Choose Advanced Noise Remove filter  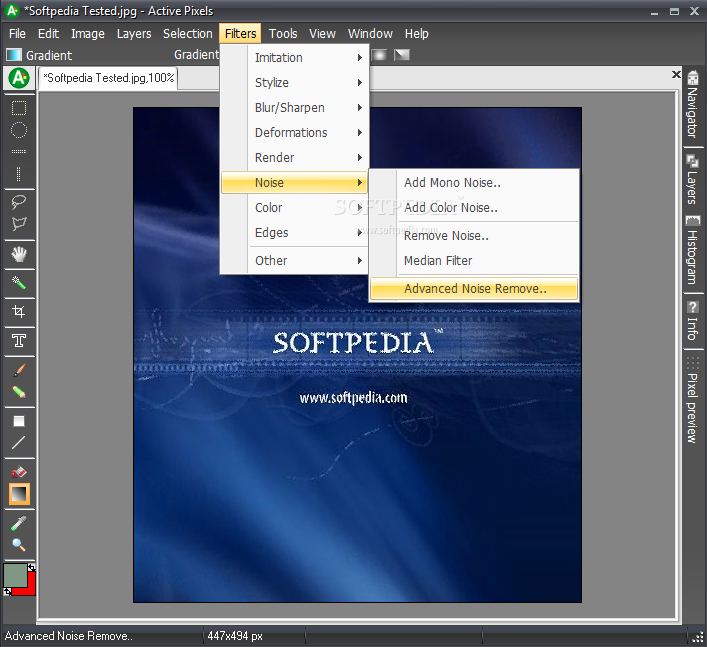coord(474,289)
